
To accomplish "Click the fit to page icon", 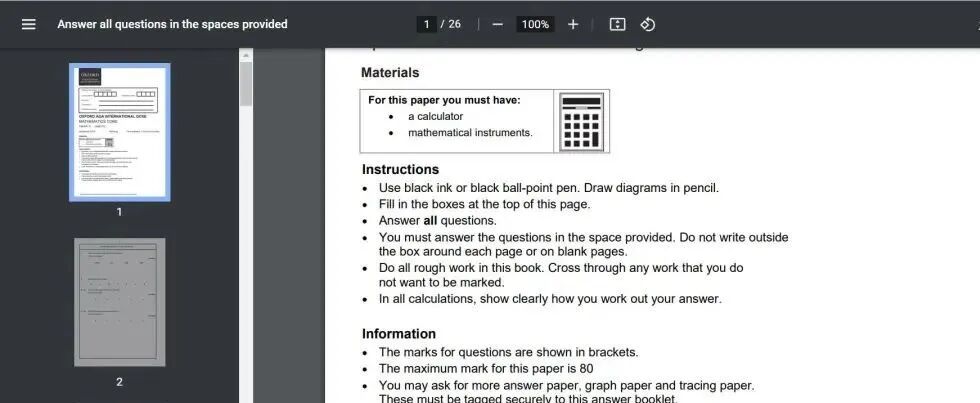I will coord(618,24).
